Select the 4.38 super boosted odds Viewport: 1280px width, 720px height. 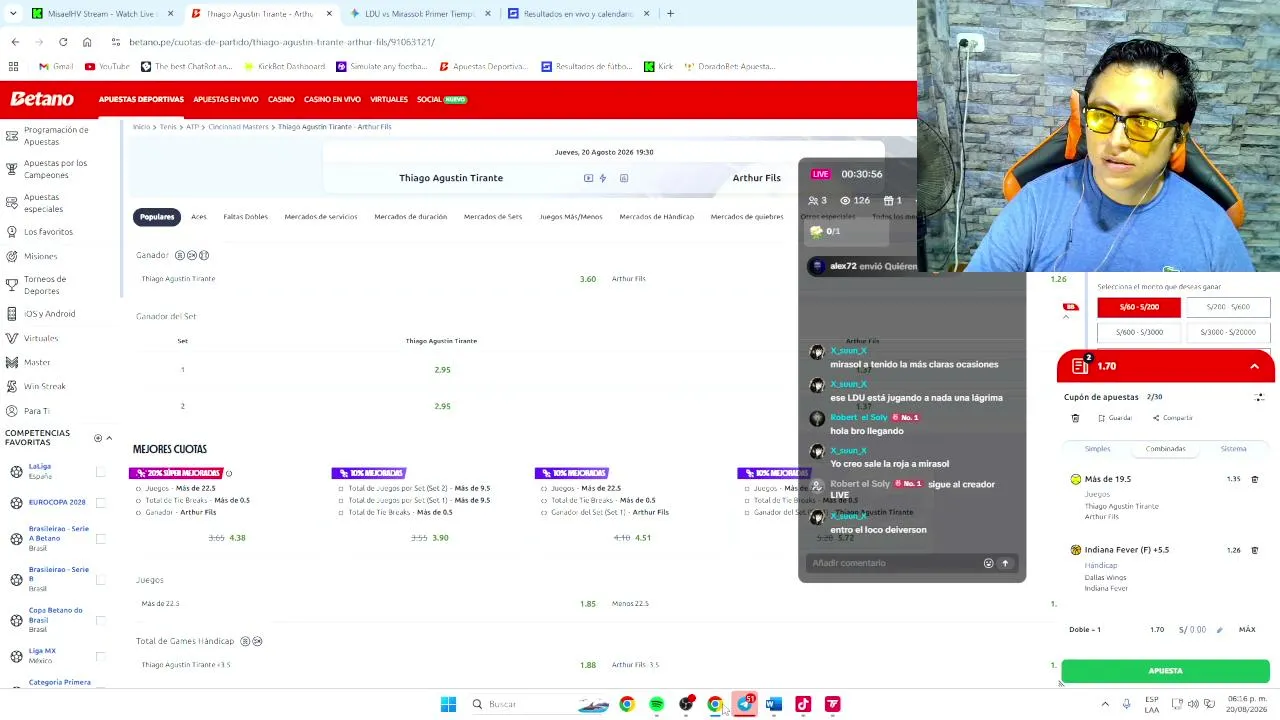pyautogui.click(x=237, y=538)
